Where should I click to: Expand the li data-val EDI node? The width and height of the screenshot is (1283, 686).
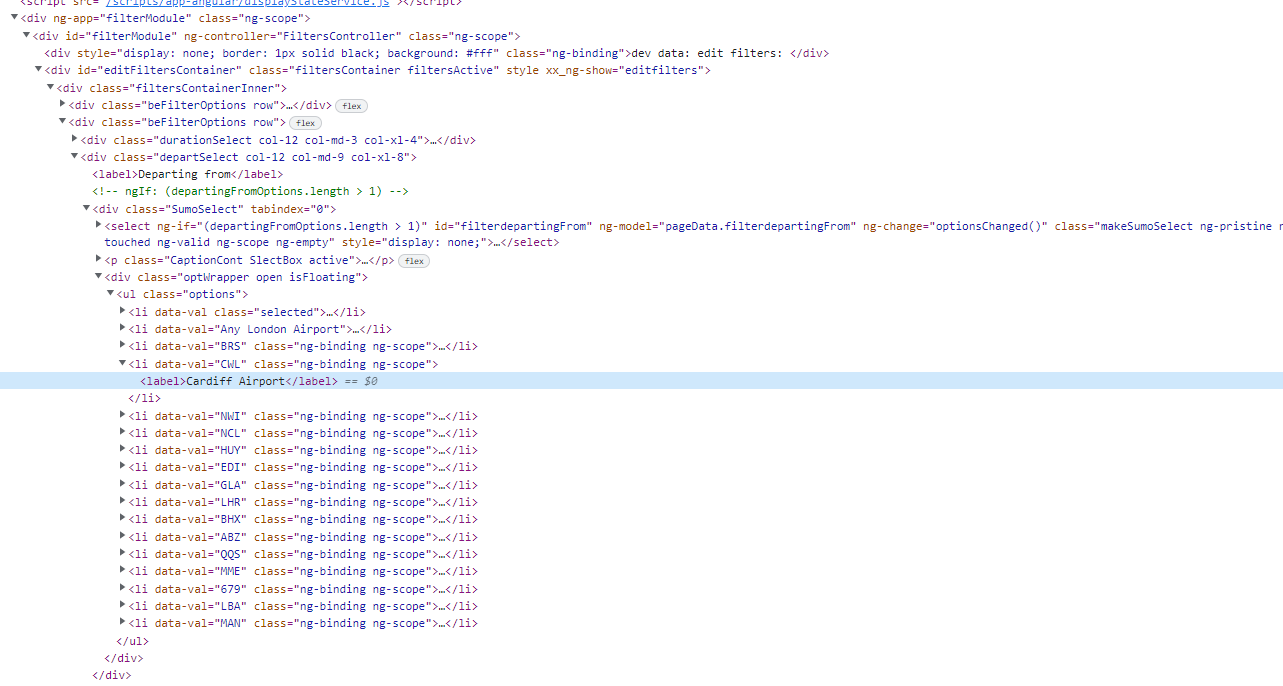[122, 467]
